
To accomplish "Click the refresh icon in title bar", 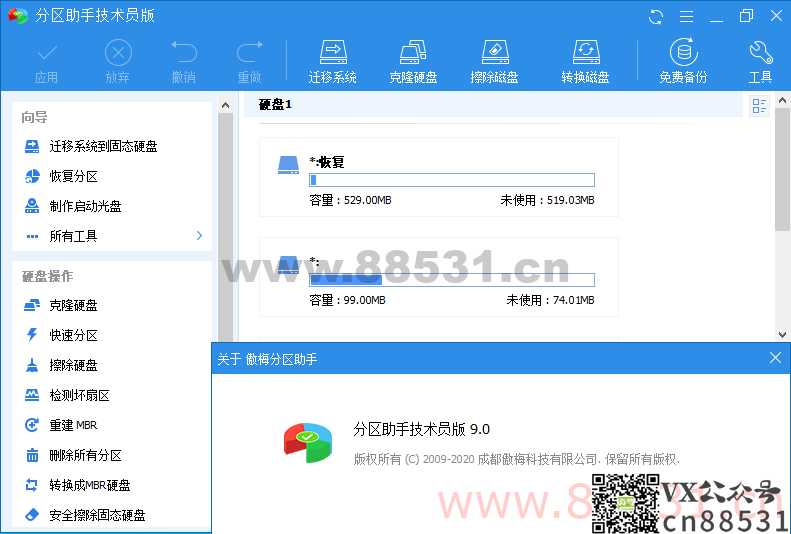I will click(x=656, y=17).
